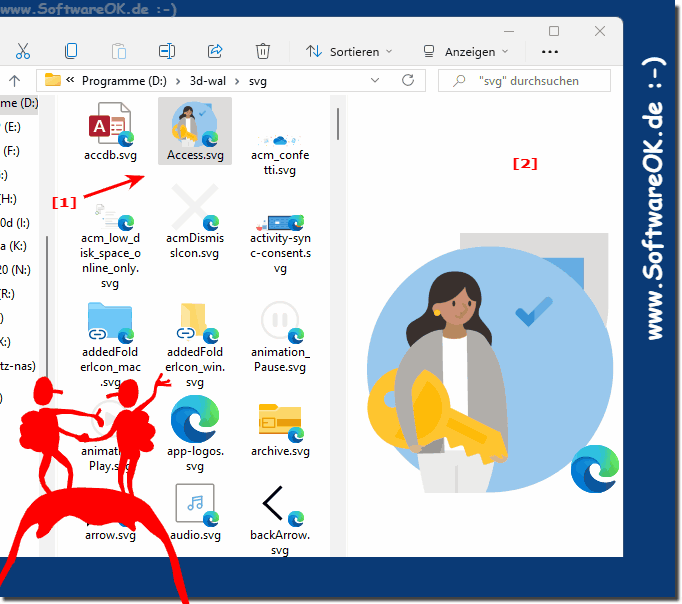
Task: Select the (I:) drive in navigation pane
Action: [x=15, y=223]
